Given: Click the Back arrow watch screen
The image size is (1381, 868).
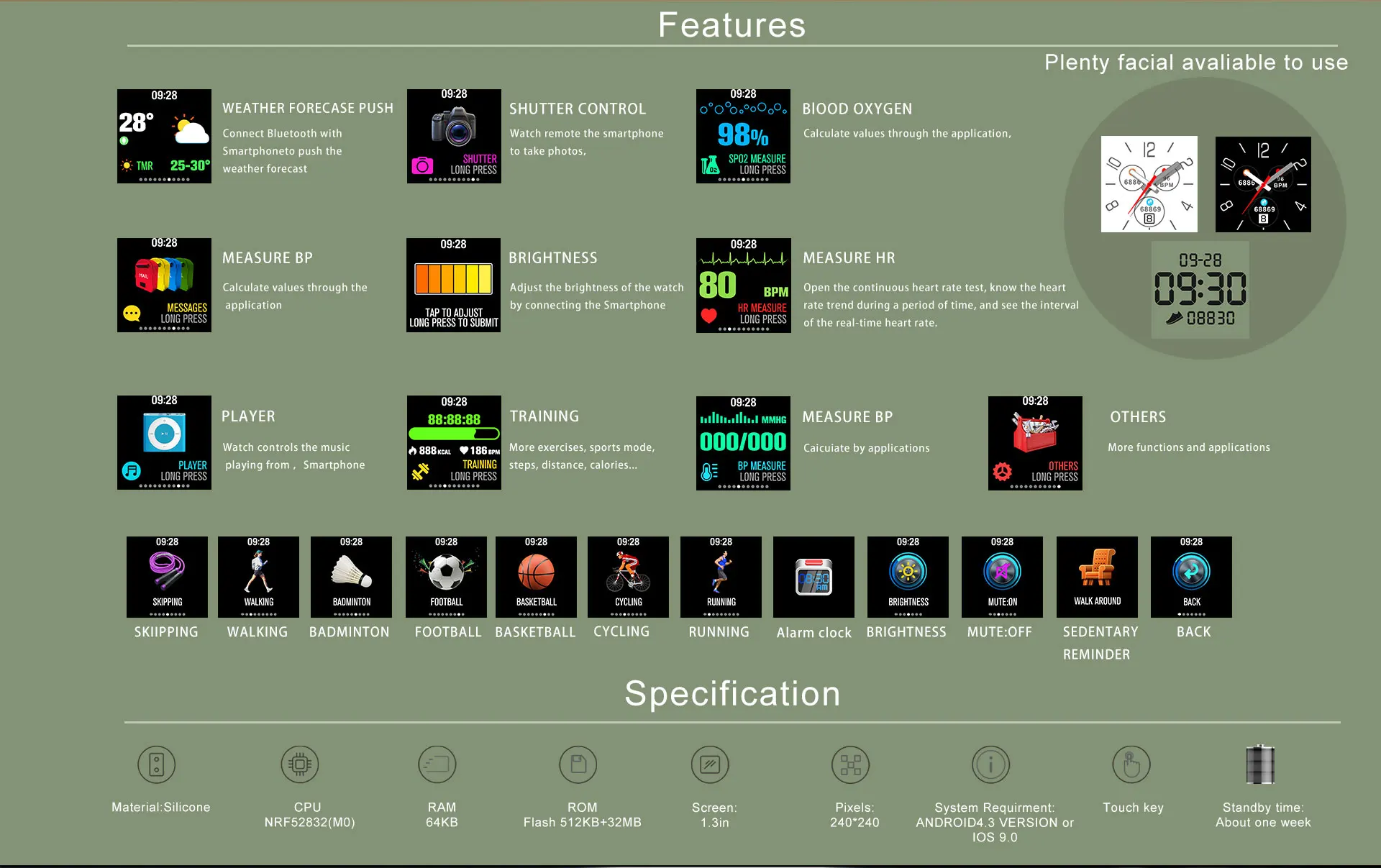Looking at the screenshot, I should [x=1191, y=577].
